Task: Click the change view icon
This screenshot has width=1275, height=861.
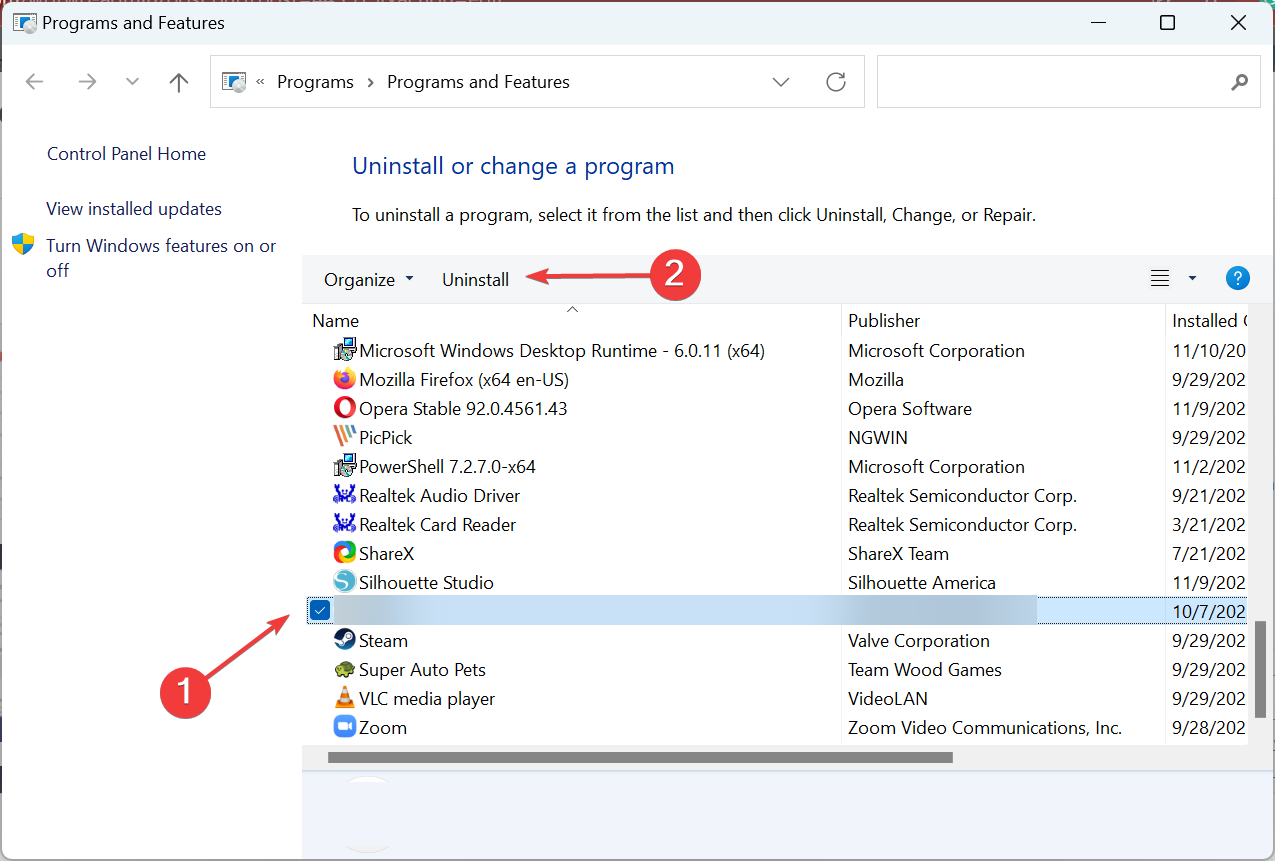Action: coord(1160,279)
